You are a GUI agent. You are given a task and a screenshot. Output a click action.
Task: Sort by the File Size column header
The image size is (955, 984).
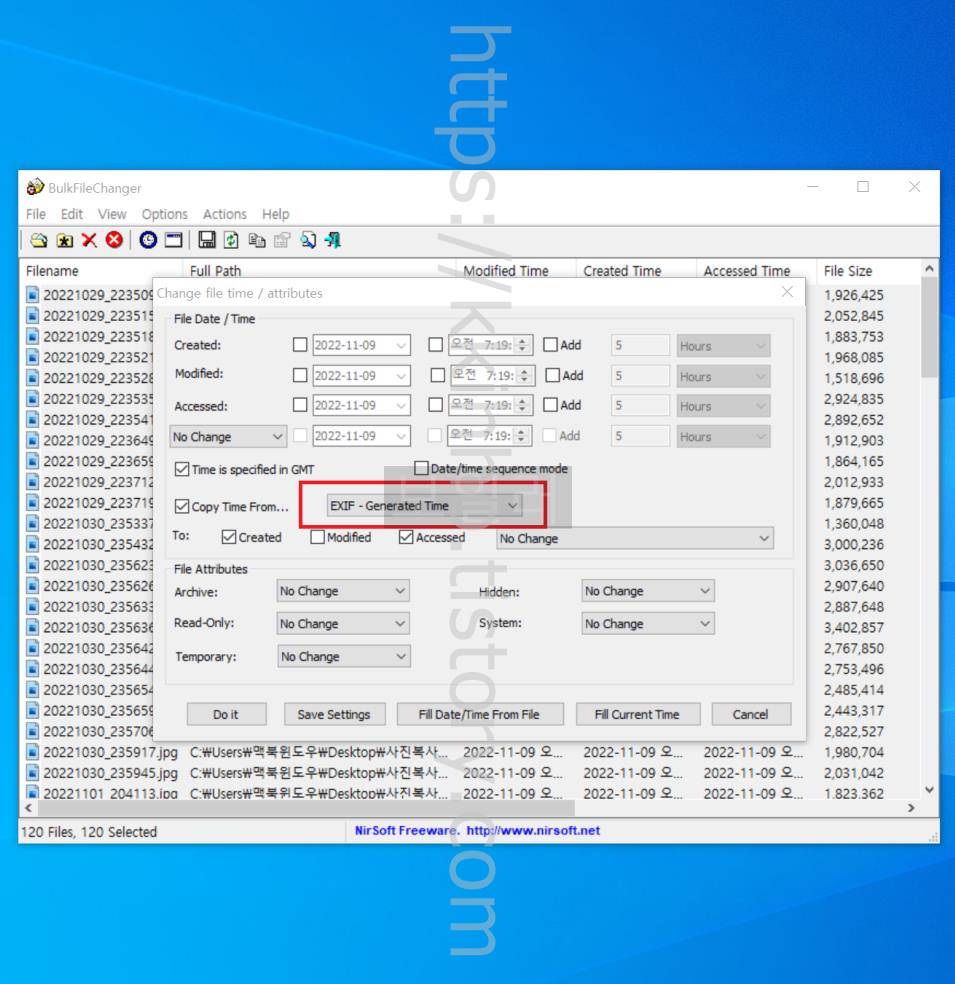coord(868,270)
